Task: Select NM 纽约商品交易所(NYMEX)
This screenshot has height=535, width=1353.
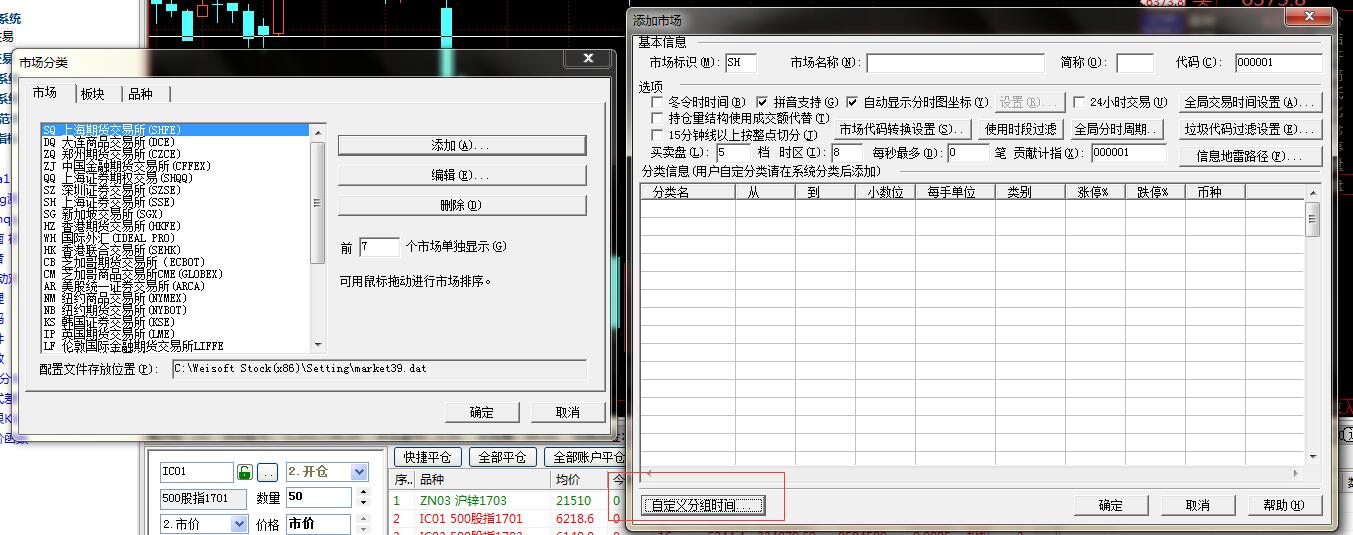Action: click(174, 298)
